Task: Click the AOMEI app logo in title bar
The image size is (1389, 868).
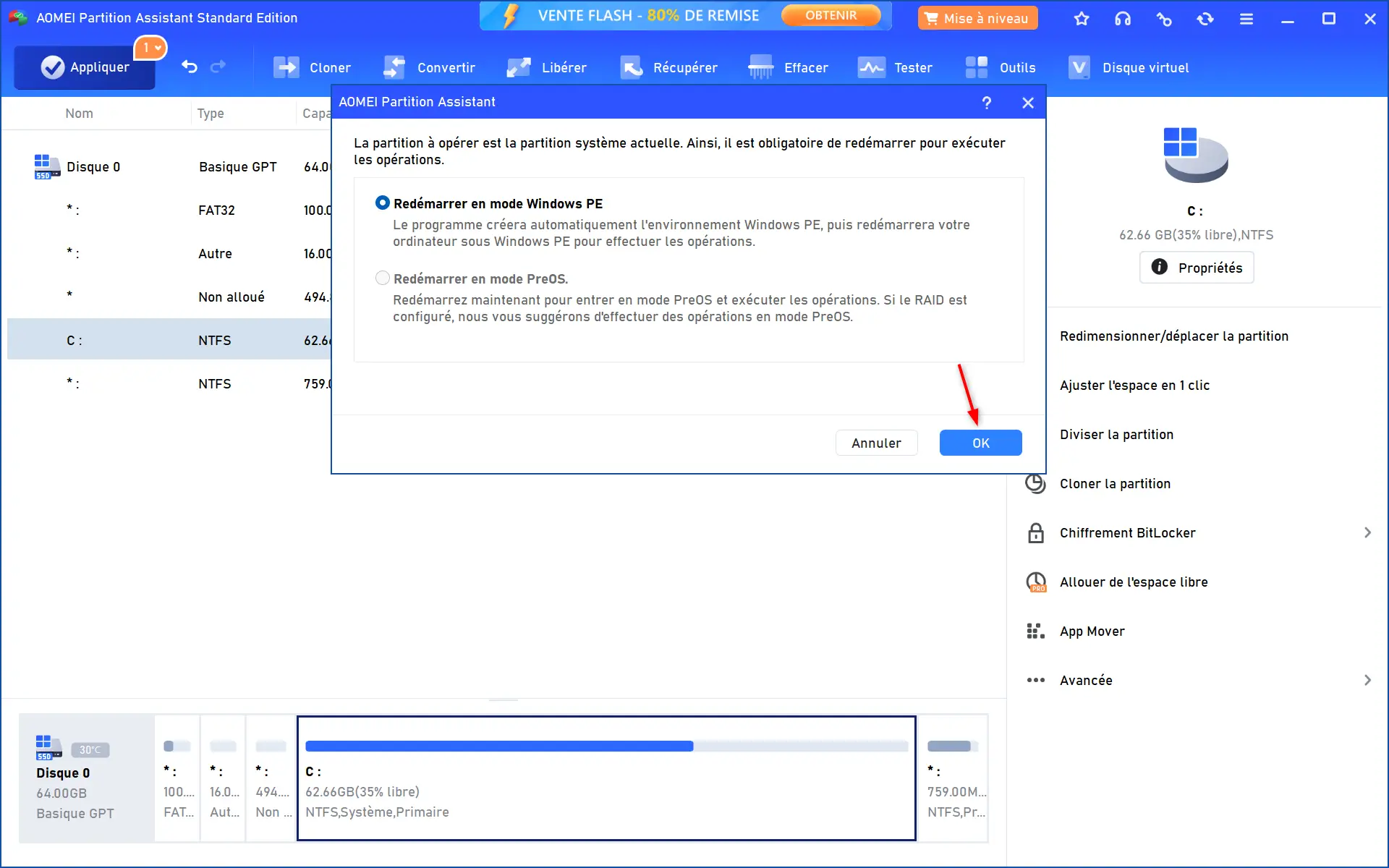Action: click(17, 17)
